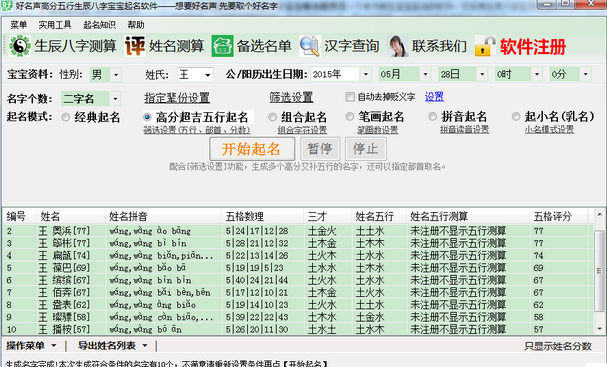Expand the birth year 2015年 dropdown
607x367 pixels.
pyautogui.click(x=365, y=74)
